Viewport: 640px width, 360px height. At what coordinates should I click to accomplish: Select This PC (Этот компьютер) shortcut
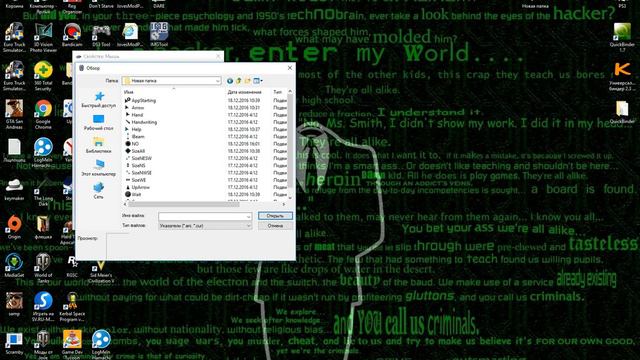pos(98,168)
